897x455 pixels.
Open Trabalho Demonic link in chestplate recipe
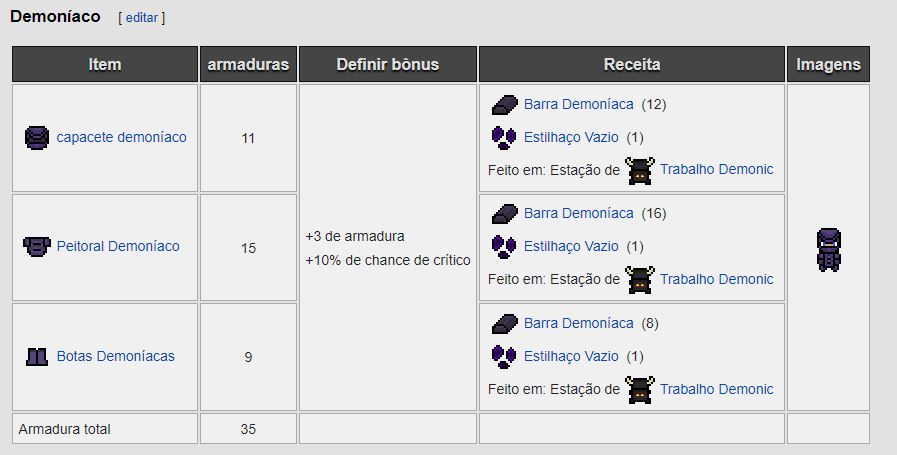[716, 279]
